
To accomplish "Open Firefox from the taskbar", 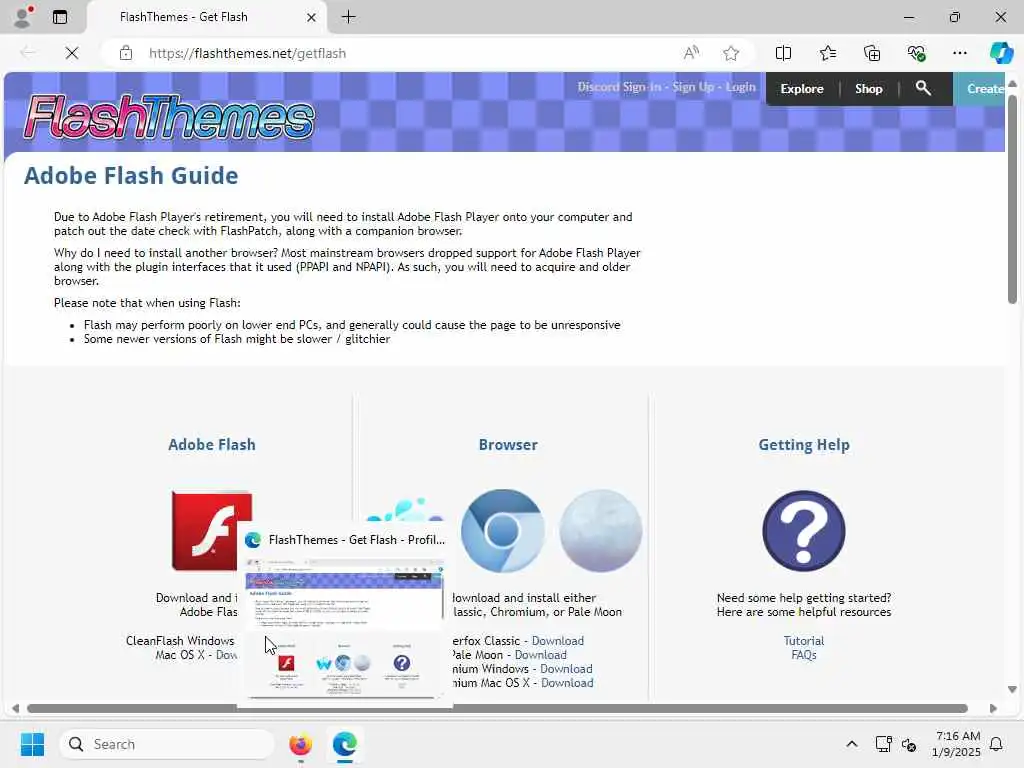I will 300,744.
